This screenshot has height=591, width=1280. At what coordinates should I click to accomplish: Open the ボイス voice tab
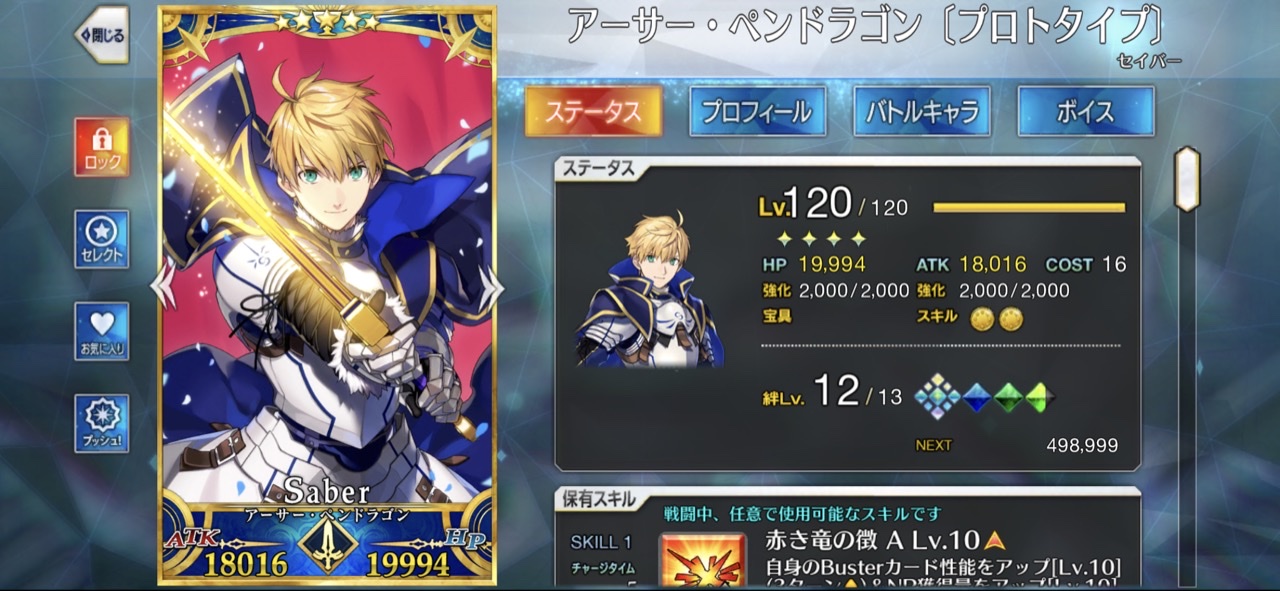pyautogui.click(x=1086, y=111)
